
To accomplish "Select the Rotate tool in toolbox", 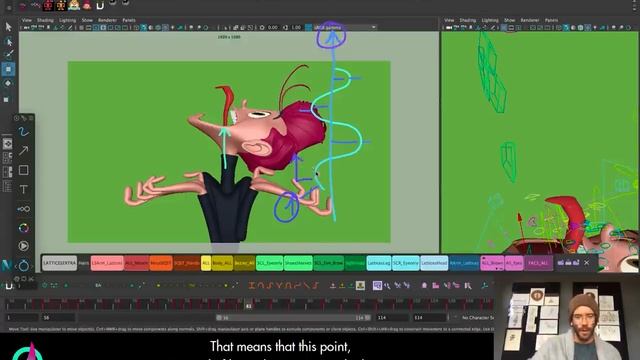I will pos(8,83).
